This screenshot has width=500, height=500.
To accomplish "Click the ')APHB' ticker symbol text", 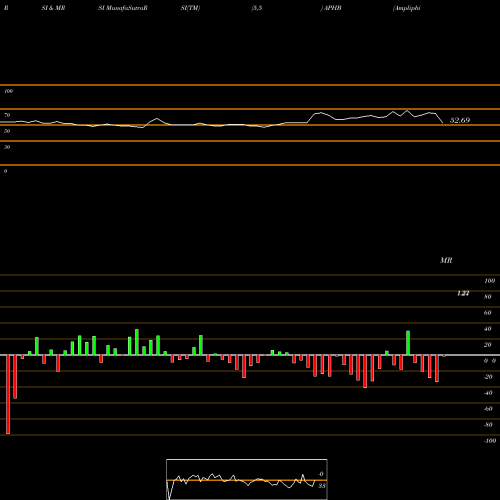I will pos(331,8).
